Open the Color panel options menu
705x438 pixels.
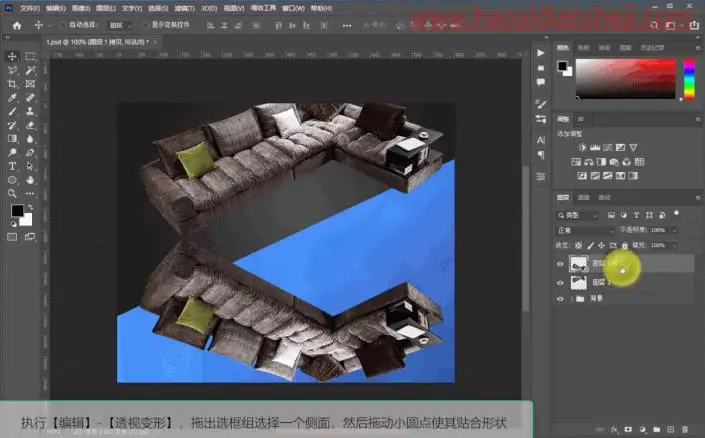[698, 48]
